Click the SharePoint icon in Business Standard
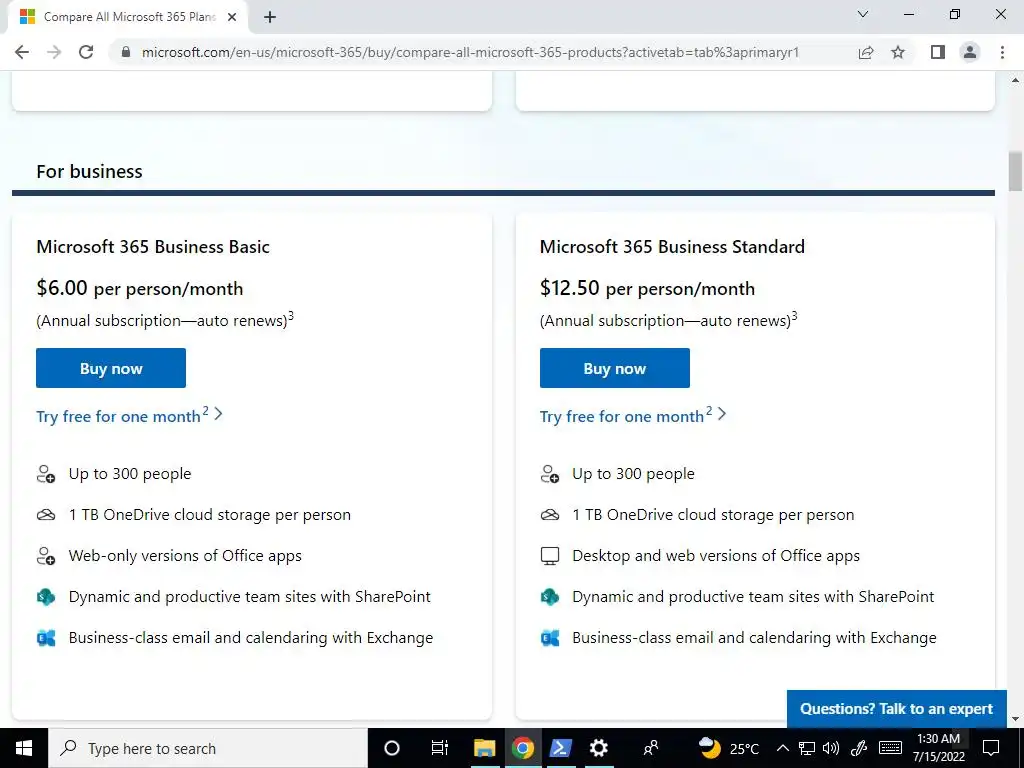The height and width of the screenshot is (768, 1024). 550,597
